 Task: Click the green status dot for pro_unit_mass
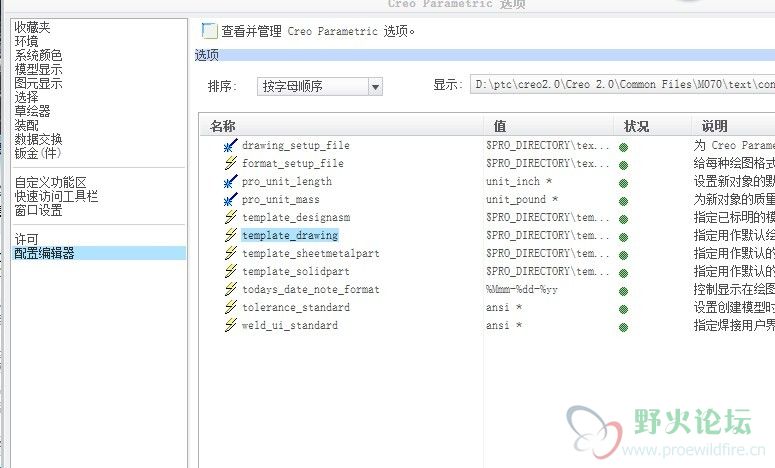(x=623, y=201)
